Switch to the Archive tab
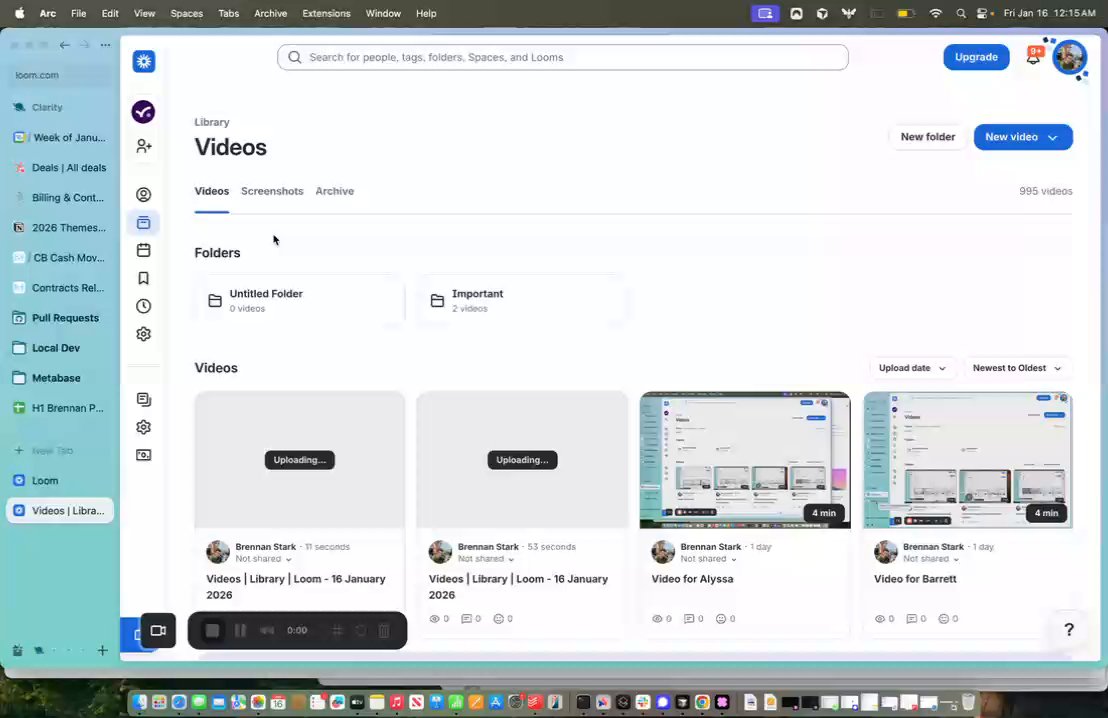 pos(335,192)
